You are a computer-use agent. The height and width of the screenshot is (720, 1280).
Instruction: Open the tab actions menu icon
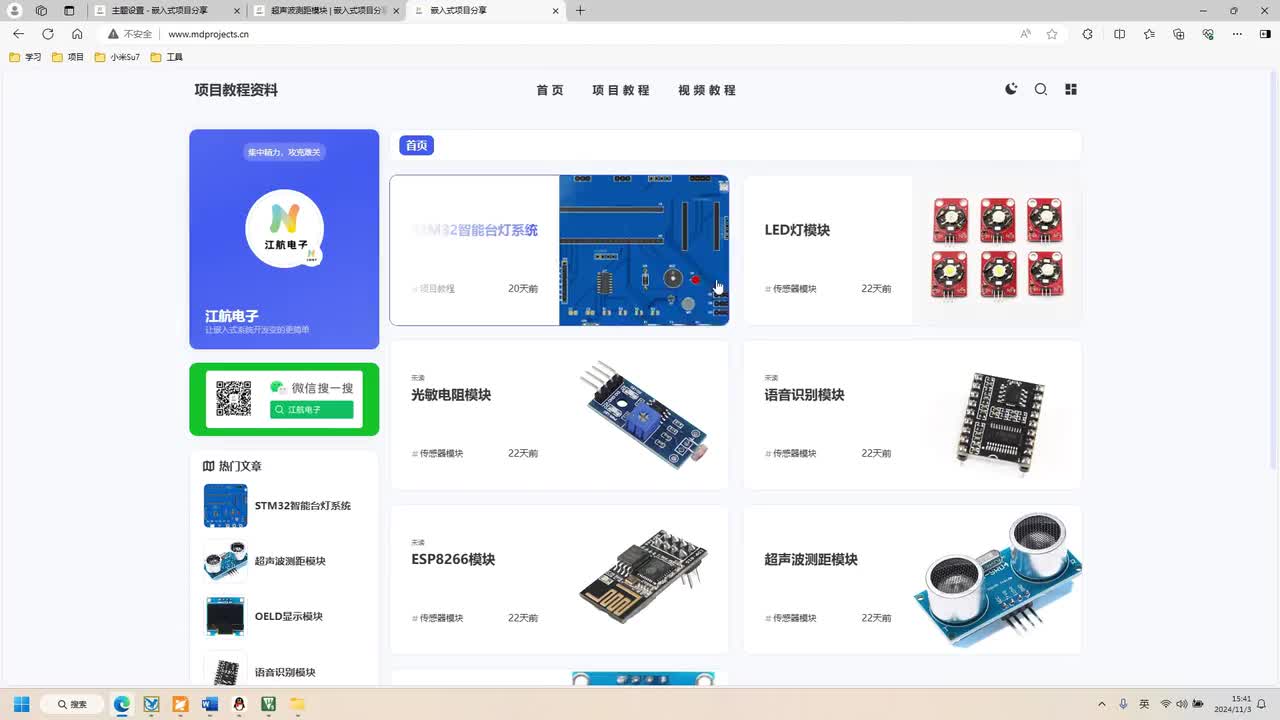coord(69,11)
